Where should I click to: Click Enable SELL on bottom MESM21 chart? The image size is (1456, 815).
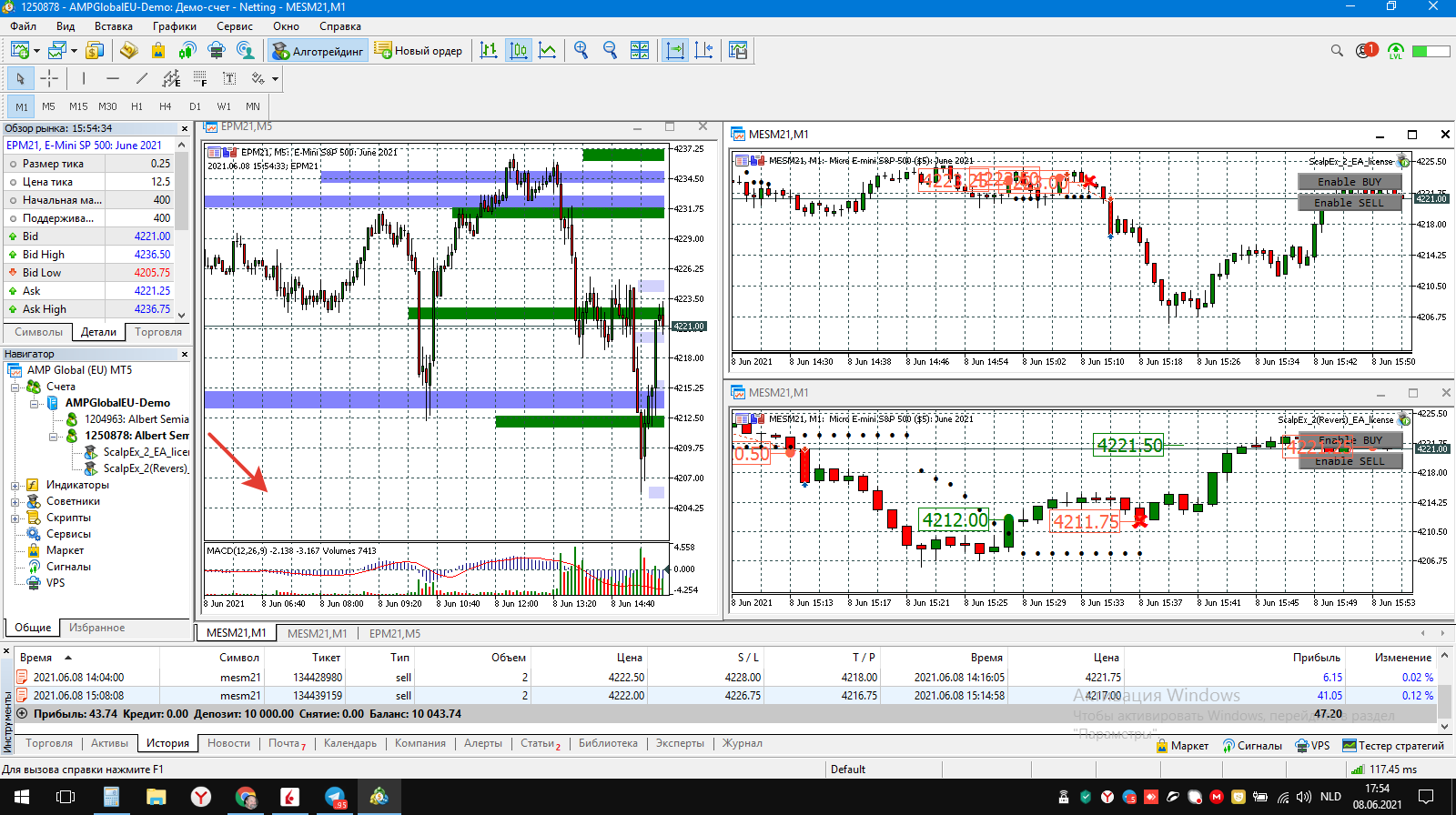pos(1350,461)
